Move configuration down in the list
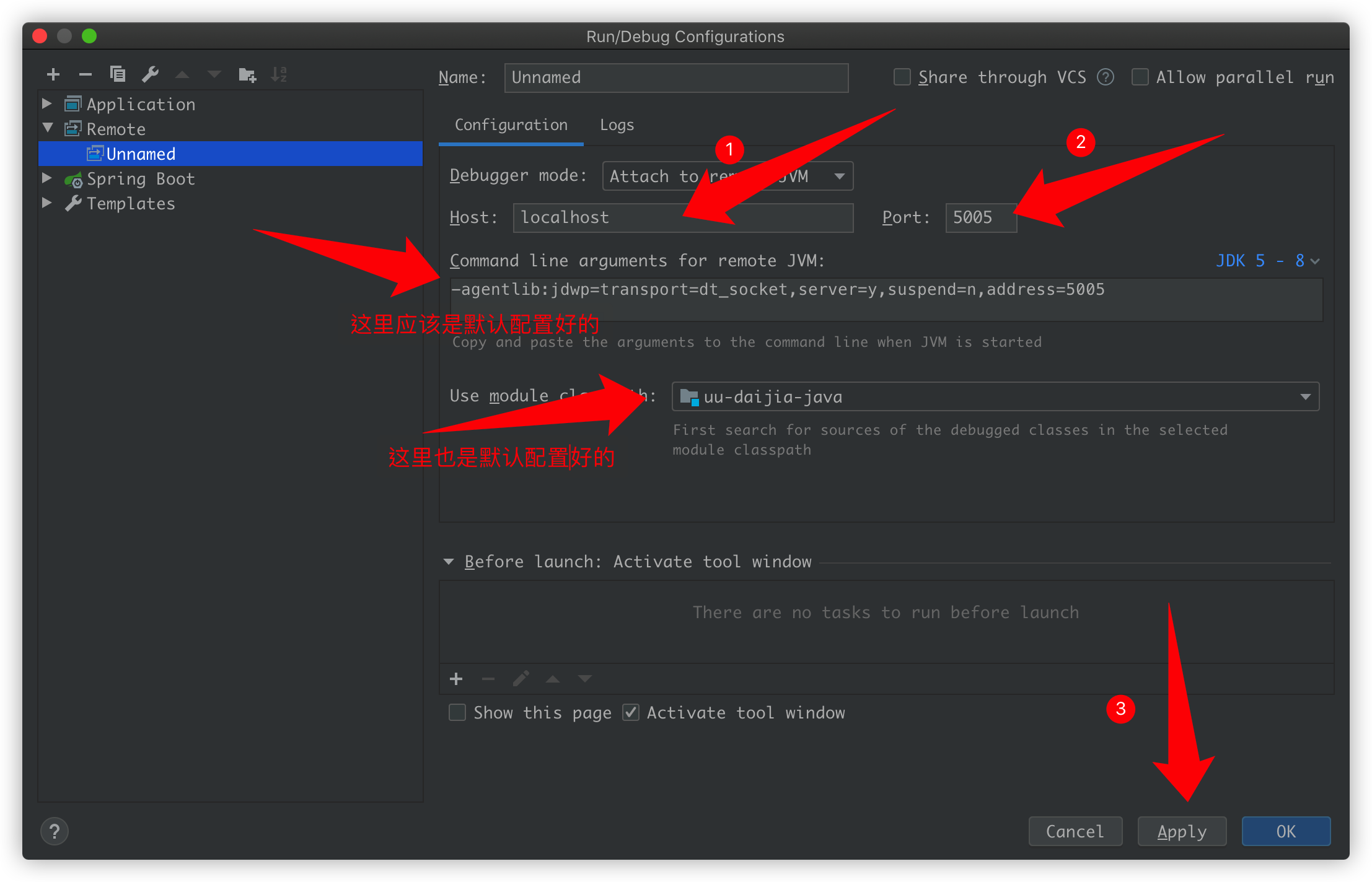 pos(214,74)
